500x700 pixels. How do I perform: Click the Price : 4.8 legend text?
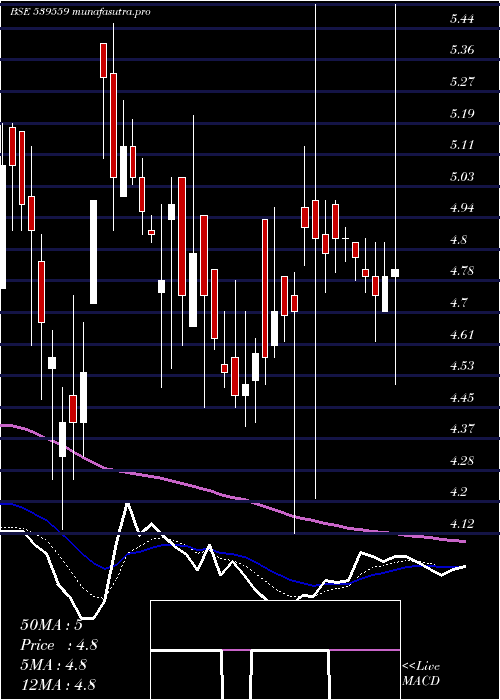pyautogui.click(x=59, y=645)
